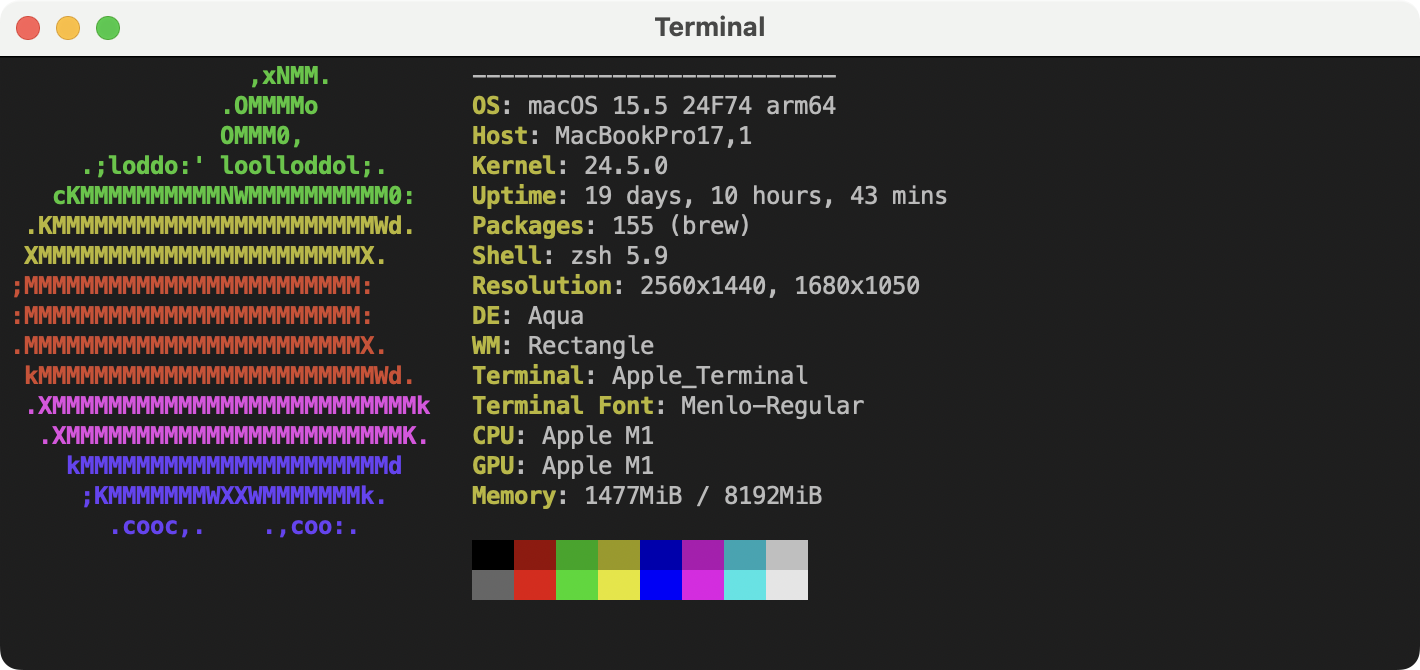Click "19 days, 10 hours, 43 mins"

(766, 196)
